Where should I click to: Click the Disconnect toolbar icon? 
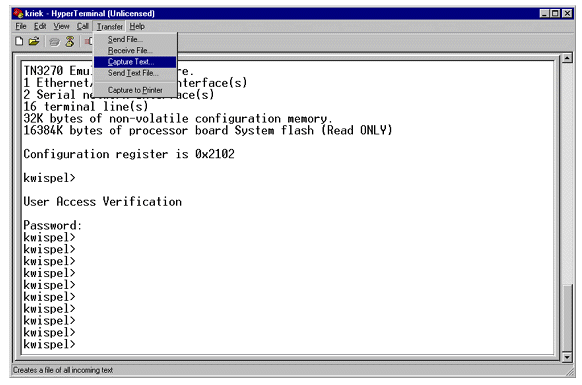[x=70, y=41]
